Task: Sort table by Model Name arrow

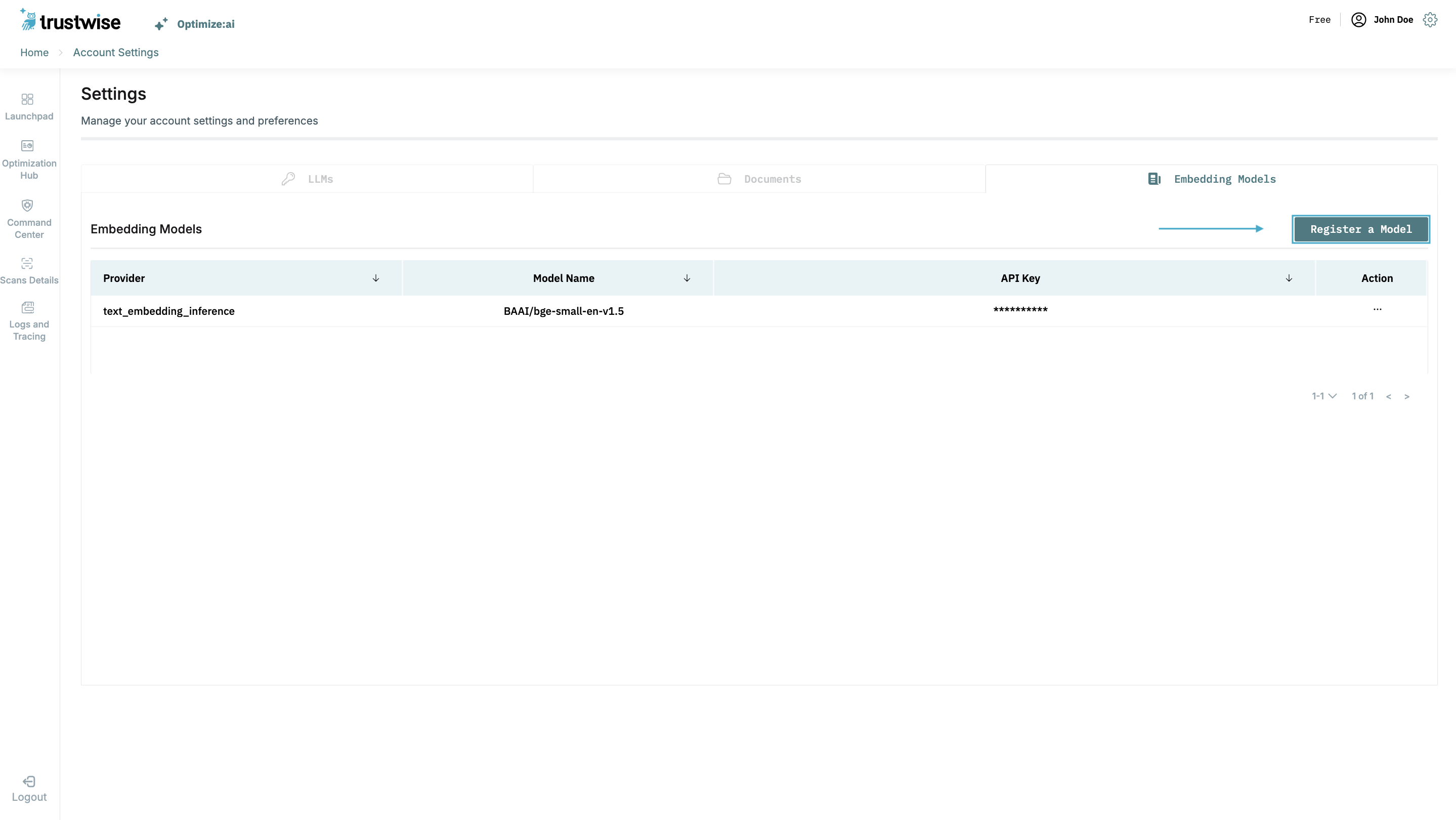Action: (x=687, y=278)
